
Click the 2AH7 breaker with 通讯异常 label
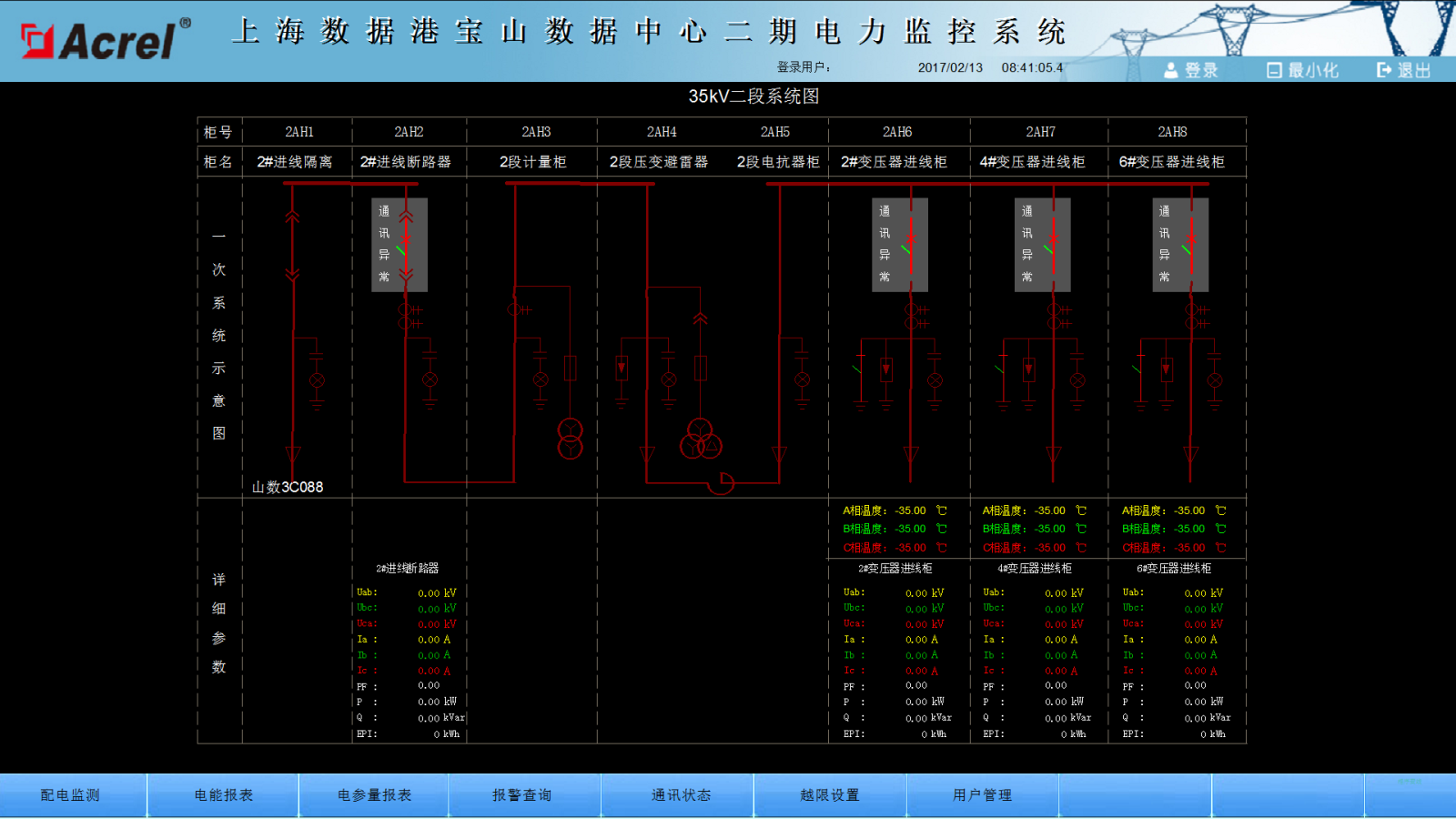(x=1053, y=245)
